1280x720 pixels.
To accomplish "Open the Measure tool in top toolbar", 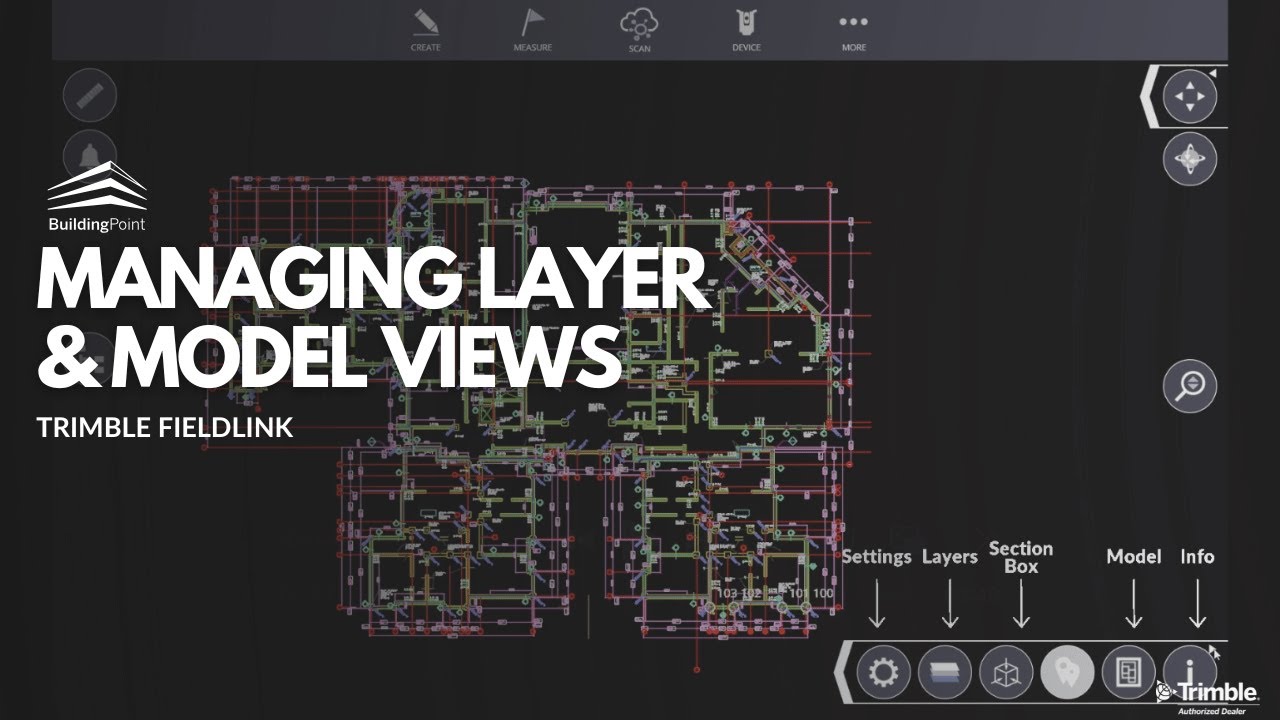I will [x=532, y=30].
